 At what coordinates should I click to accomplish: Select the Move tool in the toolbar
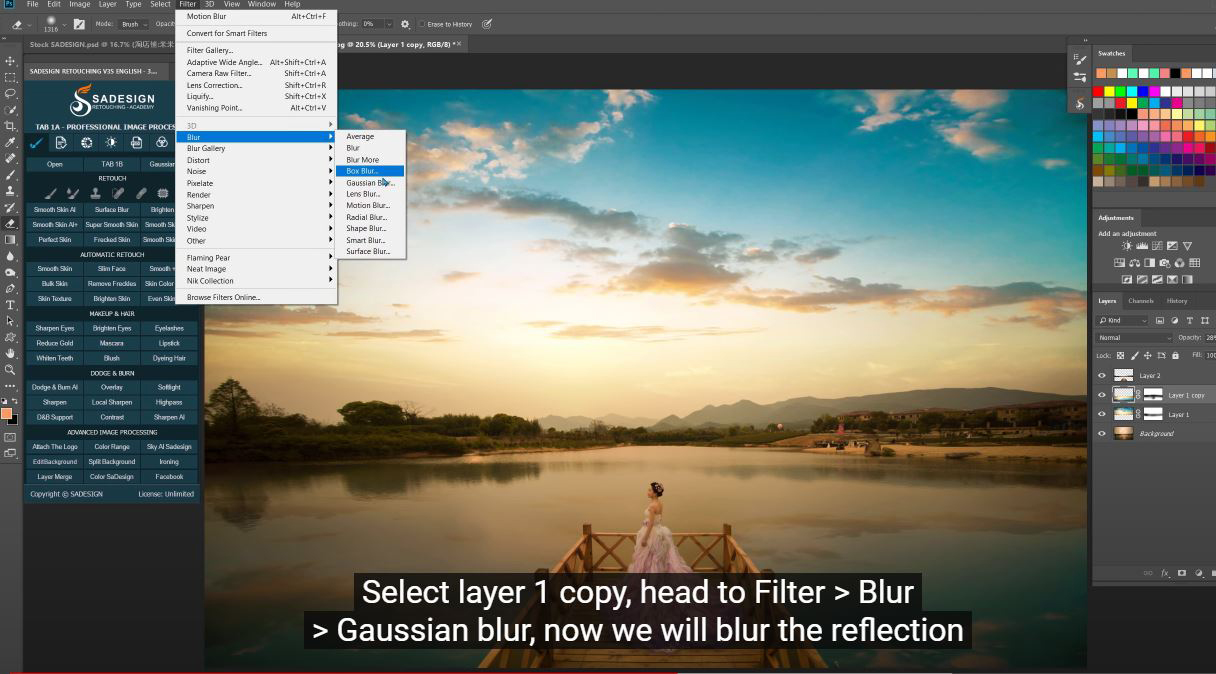pos(11,61)
